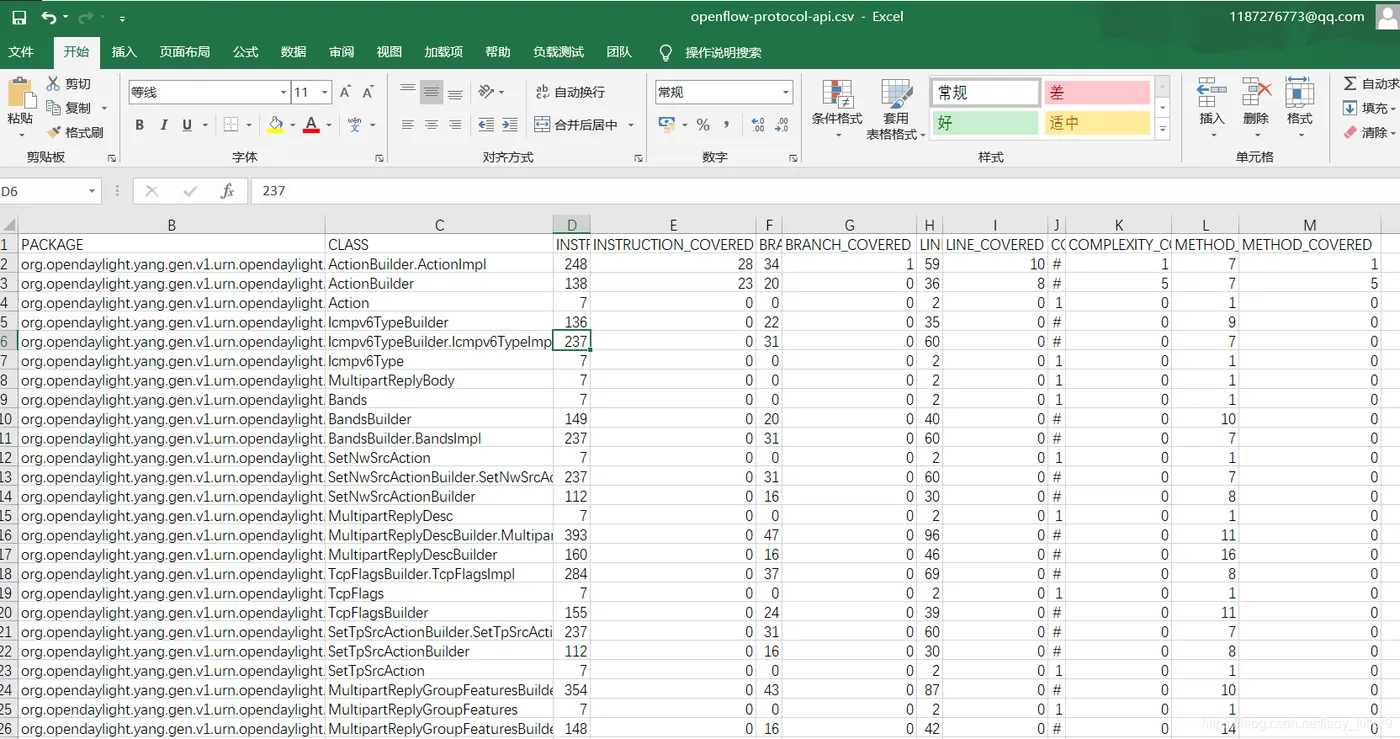Click the increase indent icon

tap(510, 125)
